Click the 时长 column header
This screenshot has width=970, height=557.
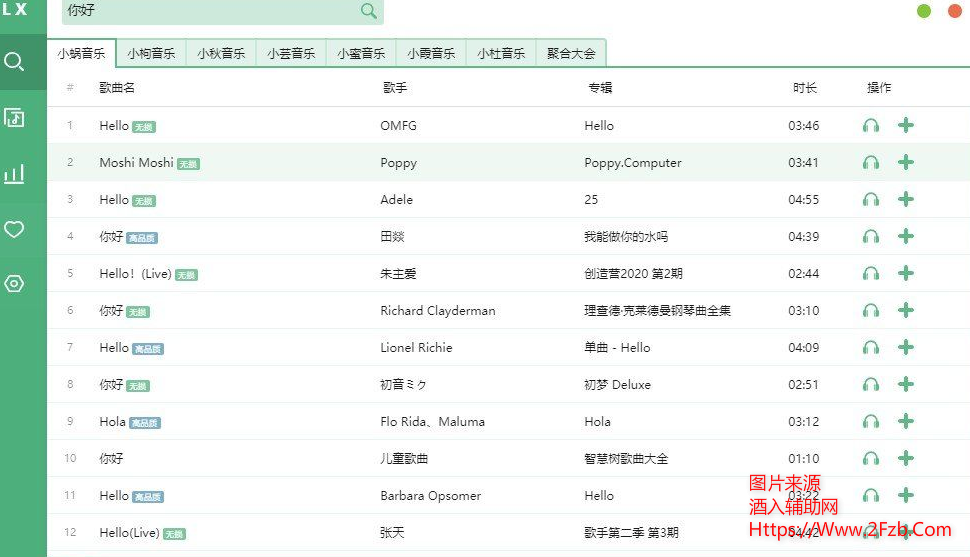805,88
